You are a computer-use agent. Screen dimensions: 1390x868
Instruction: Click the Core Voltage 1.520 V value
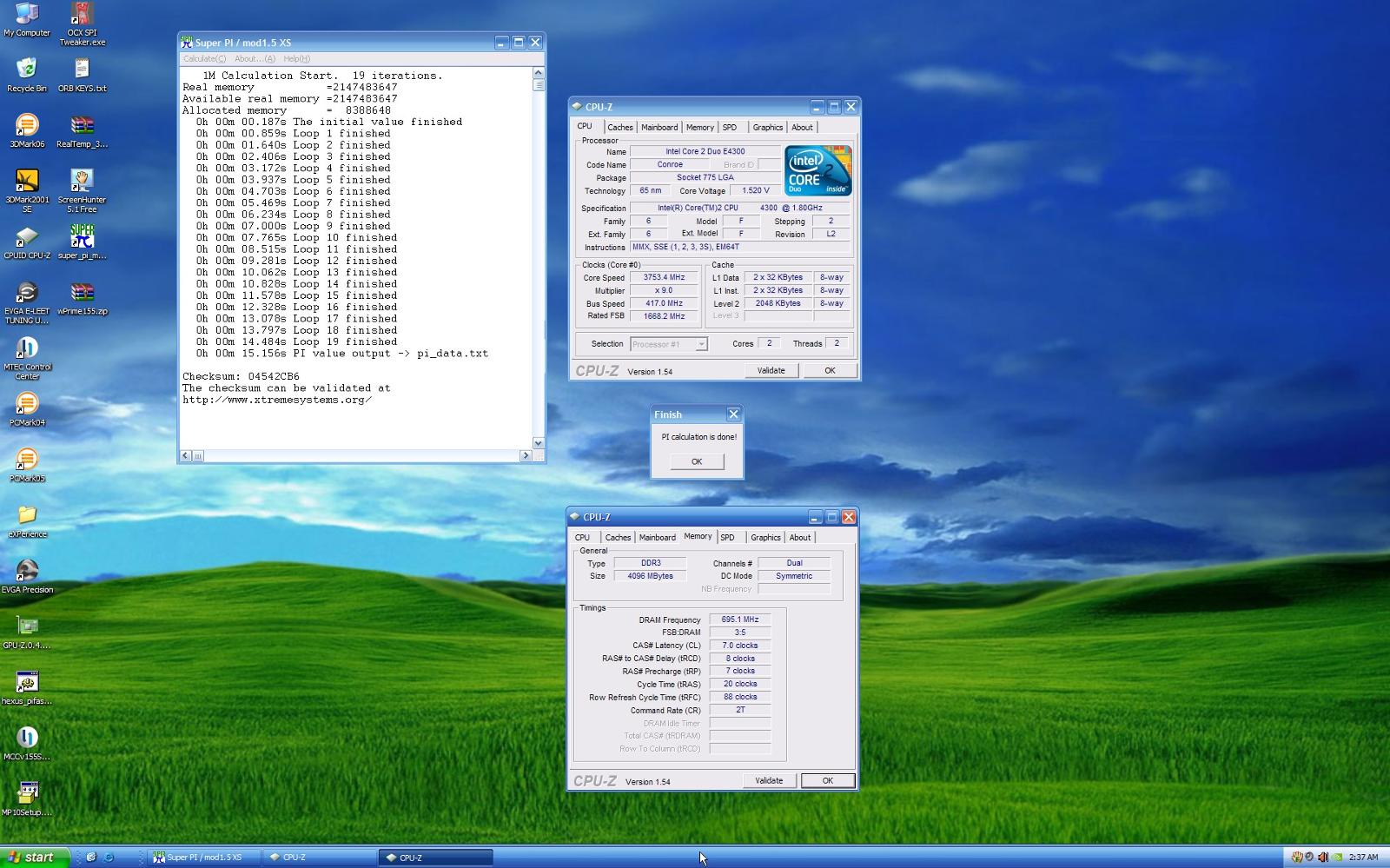(x=755, y=190)
